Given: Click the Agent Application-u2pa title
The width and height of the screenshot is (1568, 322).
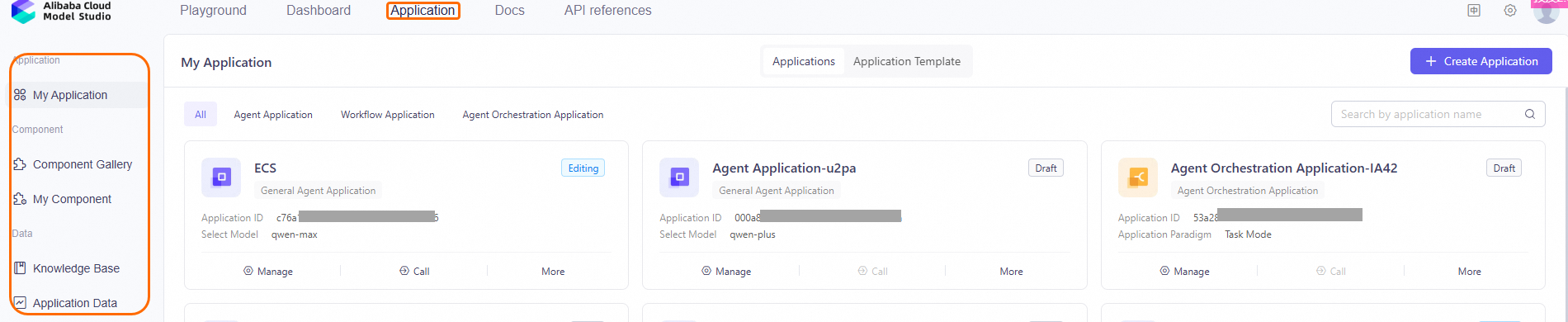Looking at the screenshot, I should (x=784, y=168).
